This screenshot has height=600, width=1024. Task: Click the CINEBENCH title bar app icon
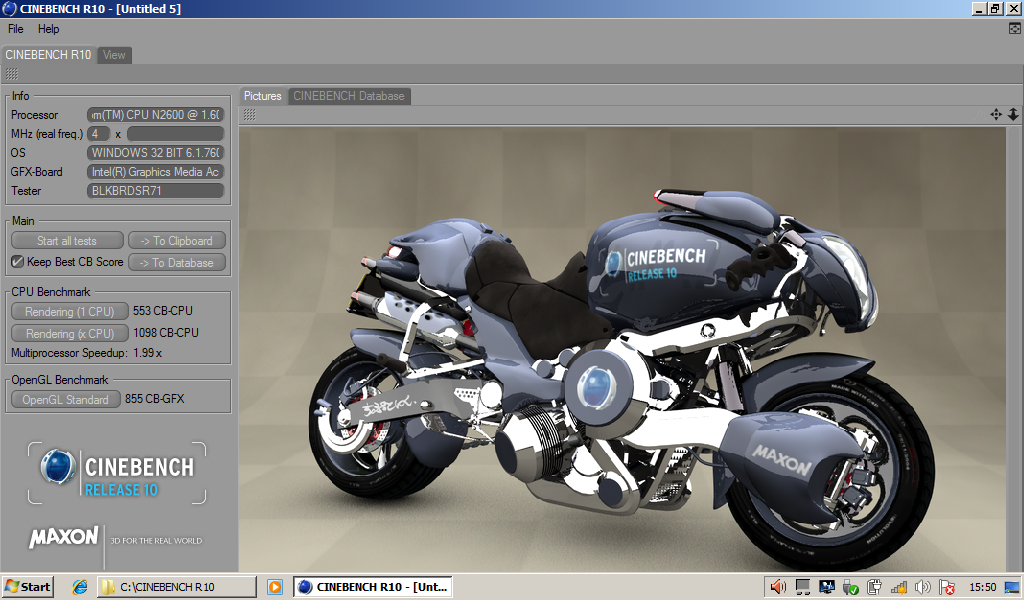(9, 8)
